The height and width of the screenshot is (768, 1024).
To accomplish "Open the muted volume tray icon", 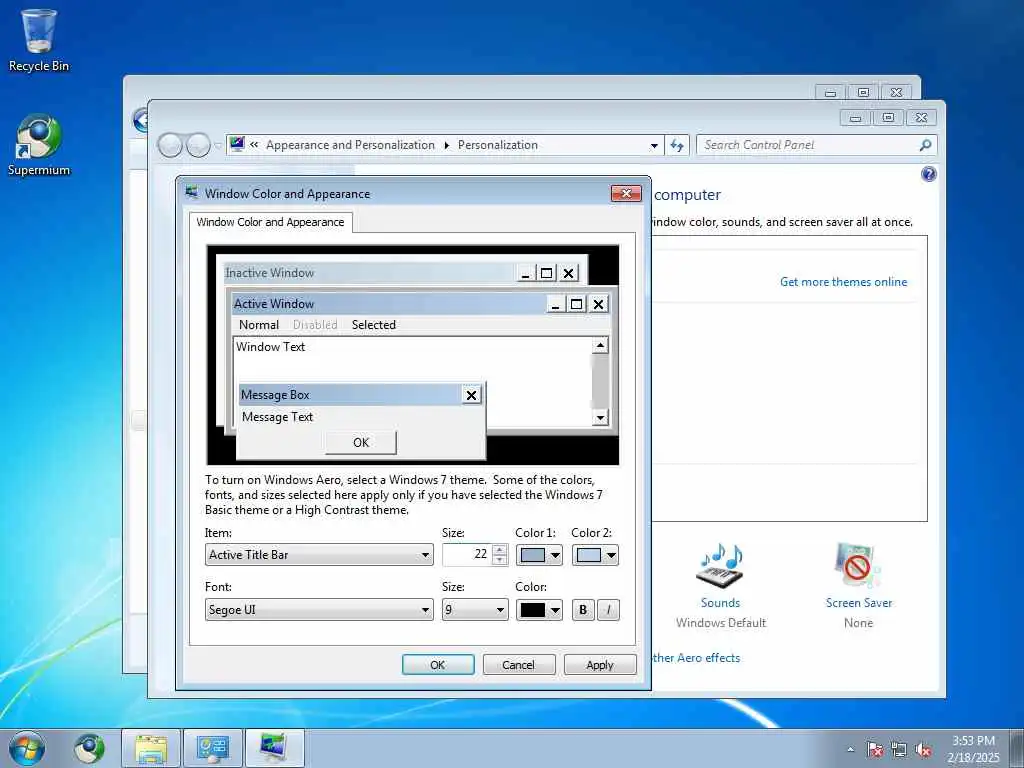I will coord(923,750).
